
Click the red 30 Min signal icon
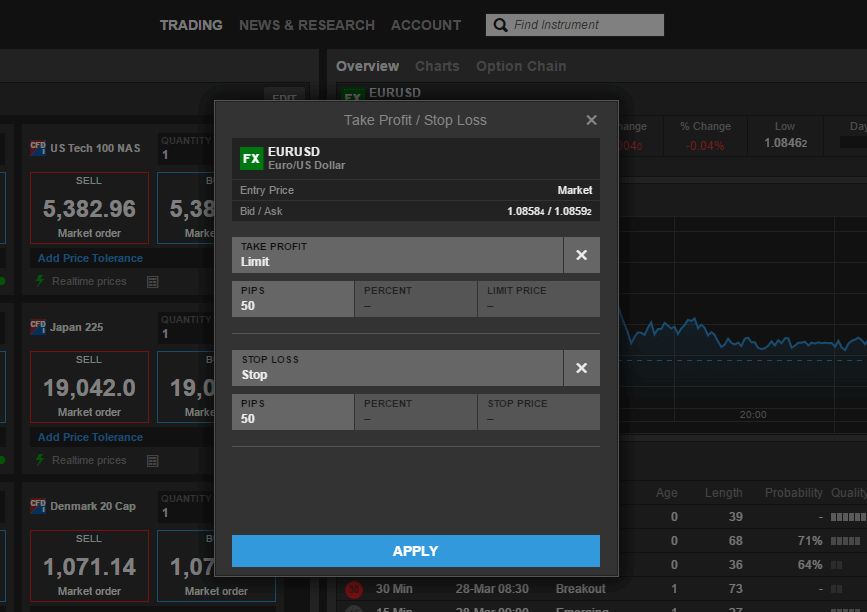point(353,589)
